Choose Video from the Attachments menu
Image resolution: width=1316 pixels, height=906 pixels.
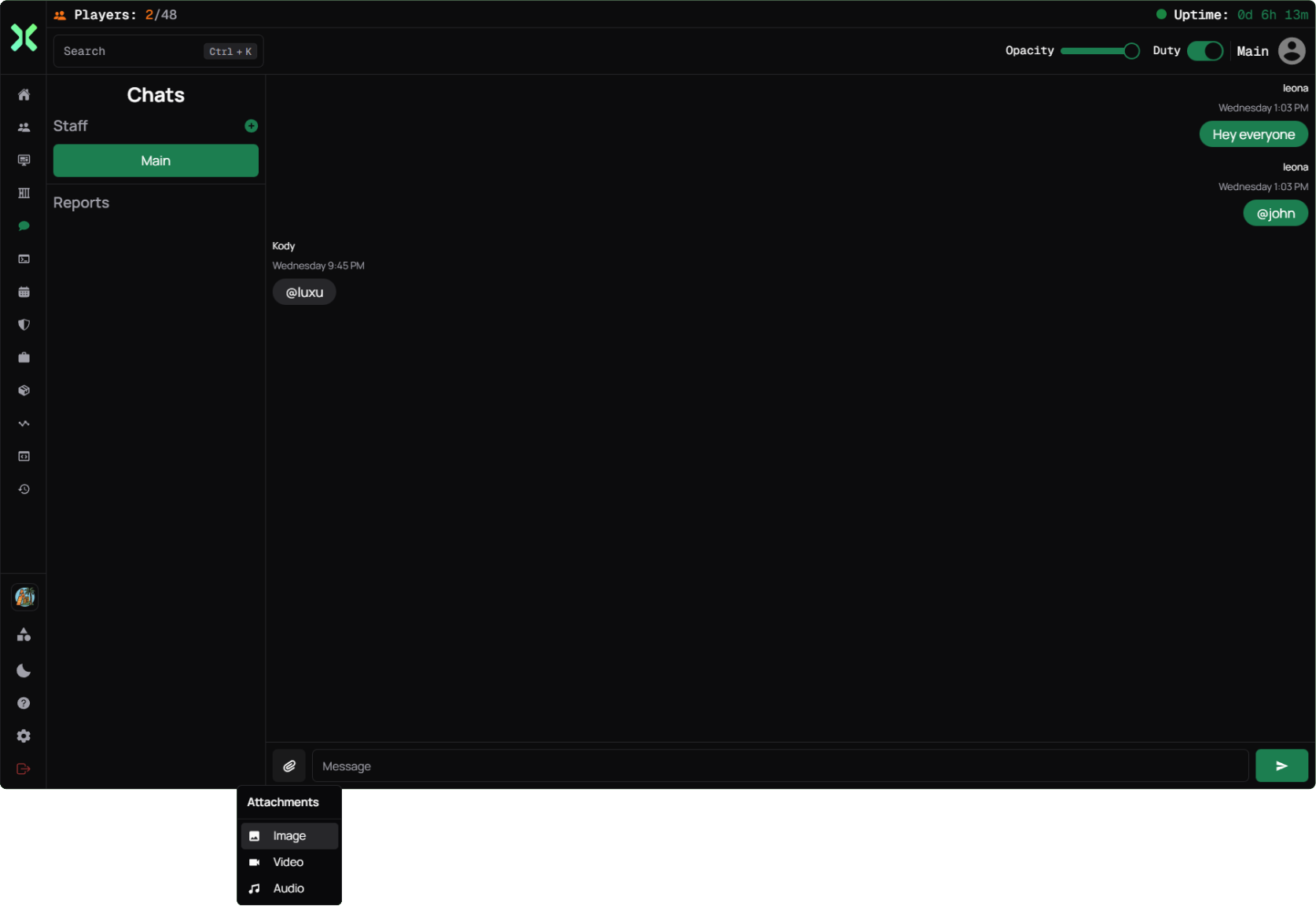point(288,862)
